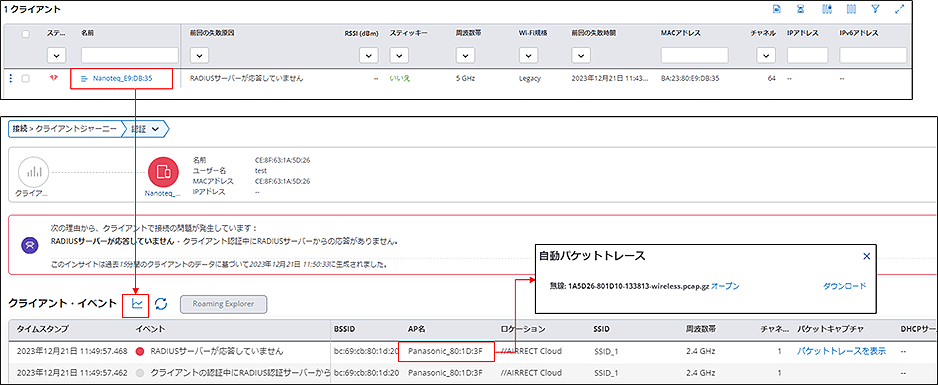Click the オープン link in packet trace popup
938x385 pixels.
click(x=726, y=286)
